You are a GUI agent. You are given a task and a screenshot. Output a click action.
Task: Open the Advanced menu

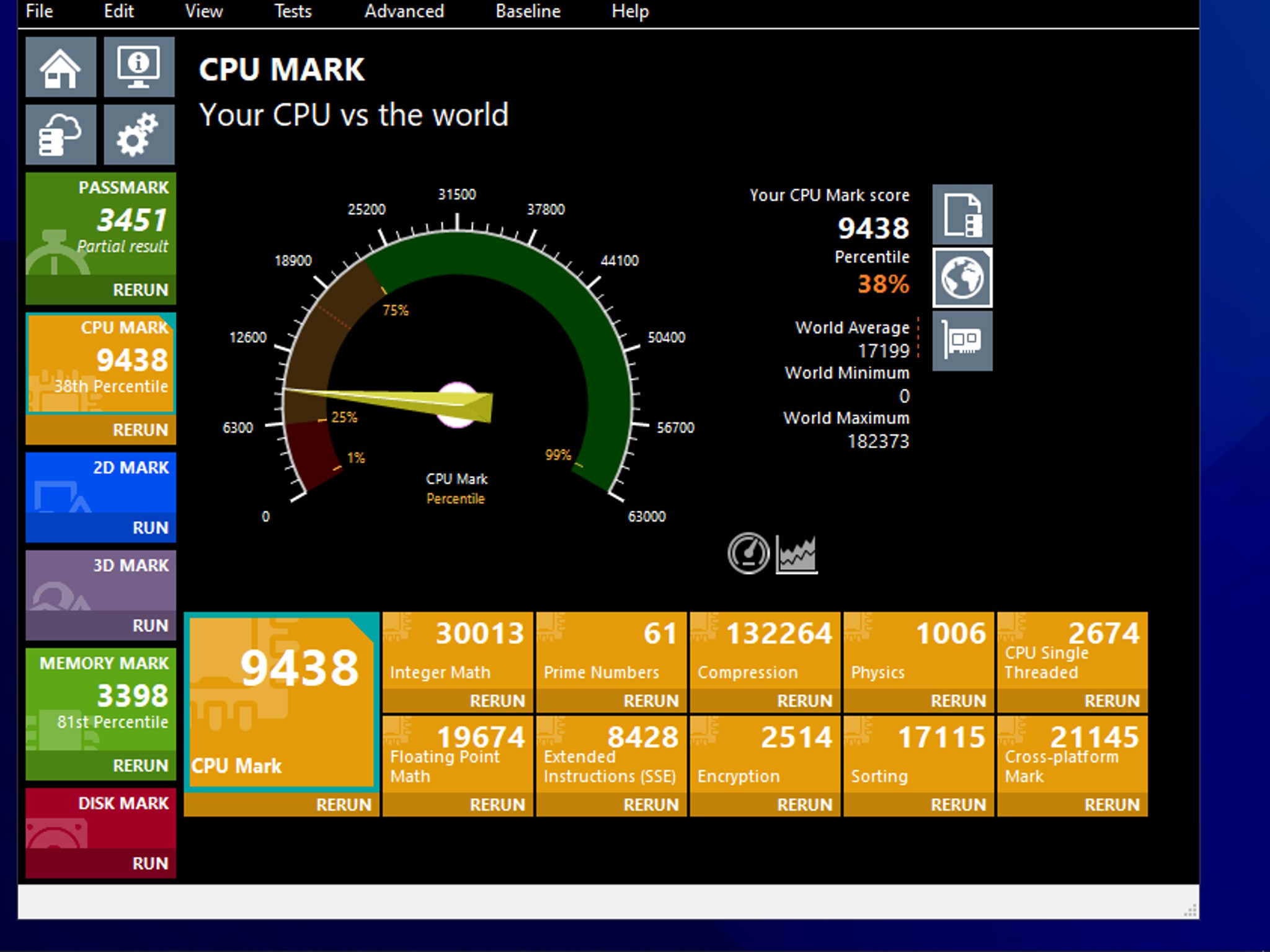point(404,11)
